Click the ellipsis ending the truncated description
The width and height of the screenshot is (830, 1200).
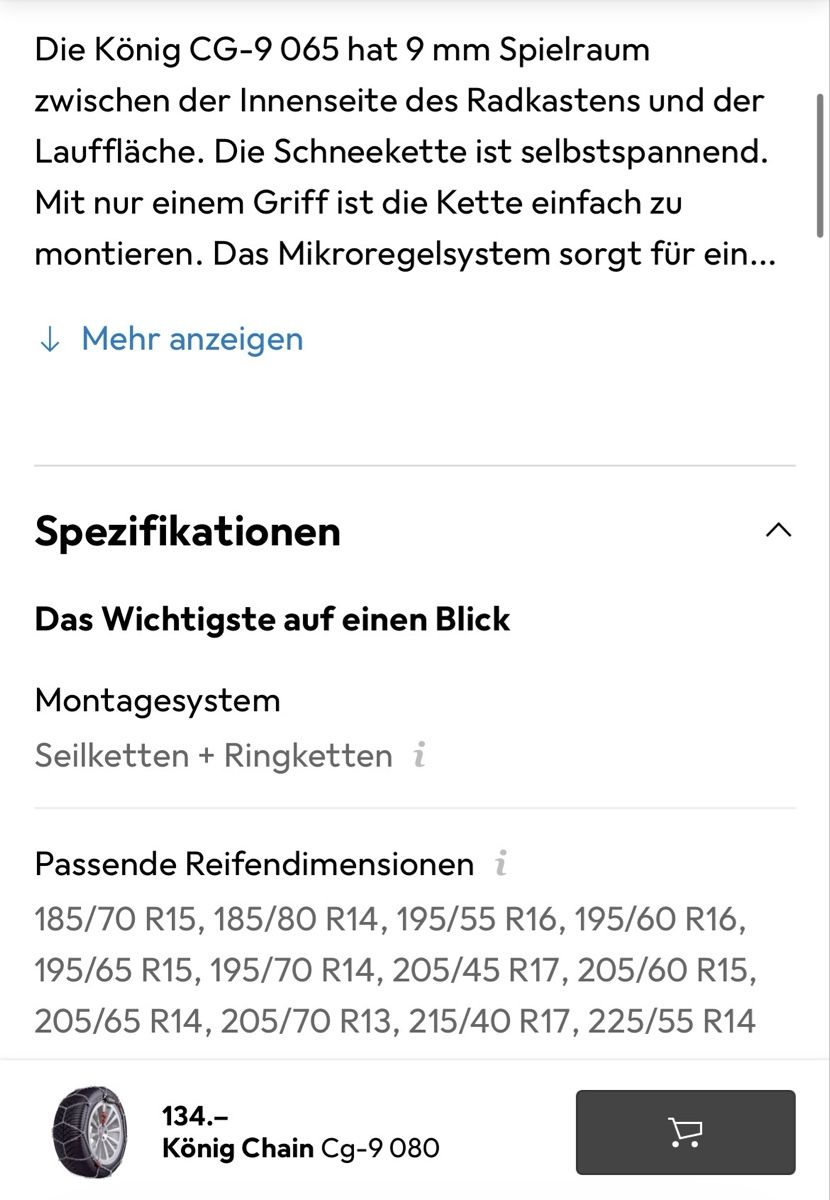763,254
